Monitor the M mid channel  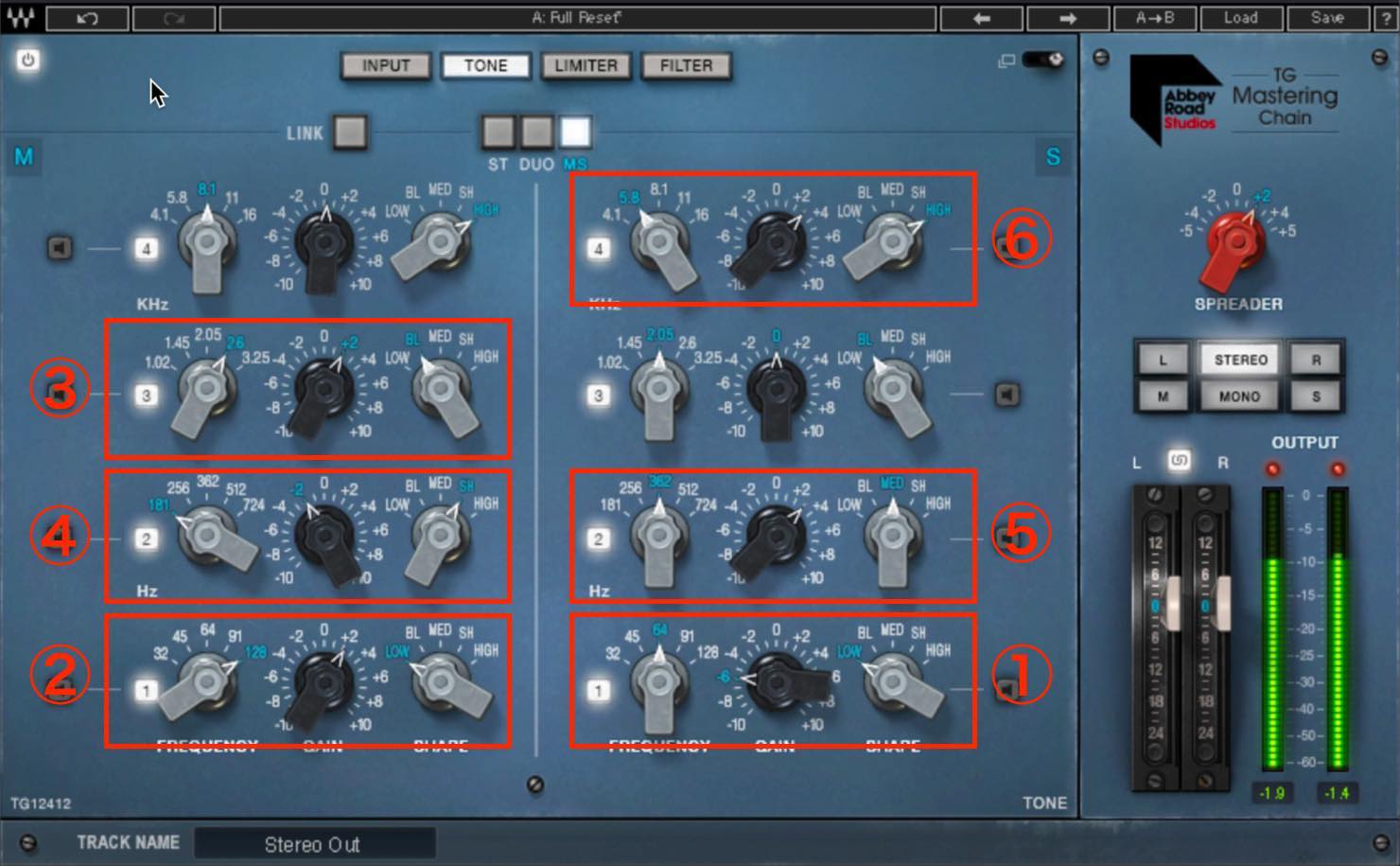click(x=1162, y=397)
